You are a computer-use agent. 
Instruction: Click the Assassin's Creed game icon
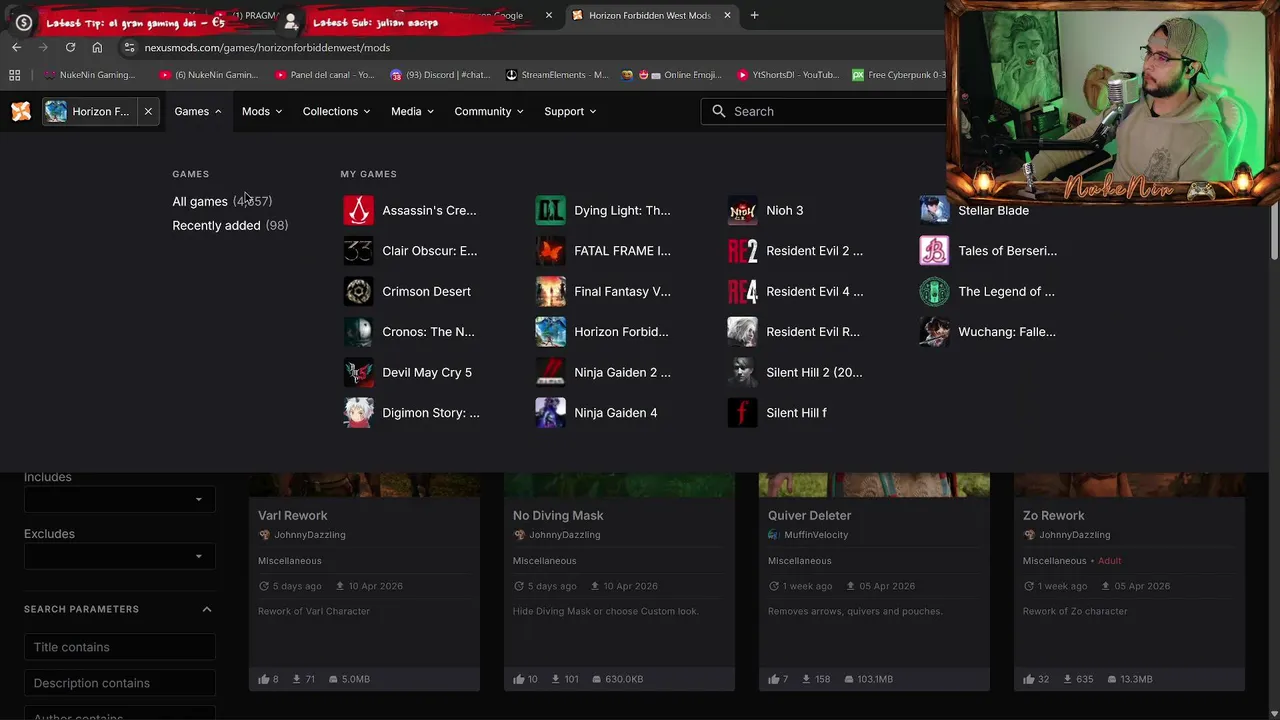[358, 210]
